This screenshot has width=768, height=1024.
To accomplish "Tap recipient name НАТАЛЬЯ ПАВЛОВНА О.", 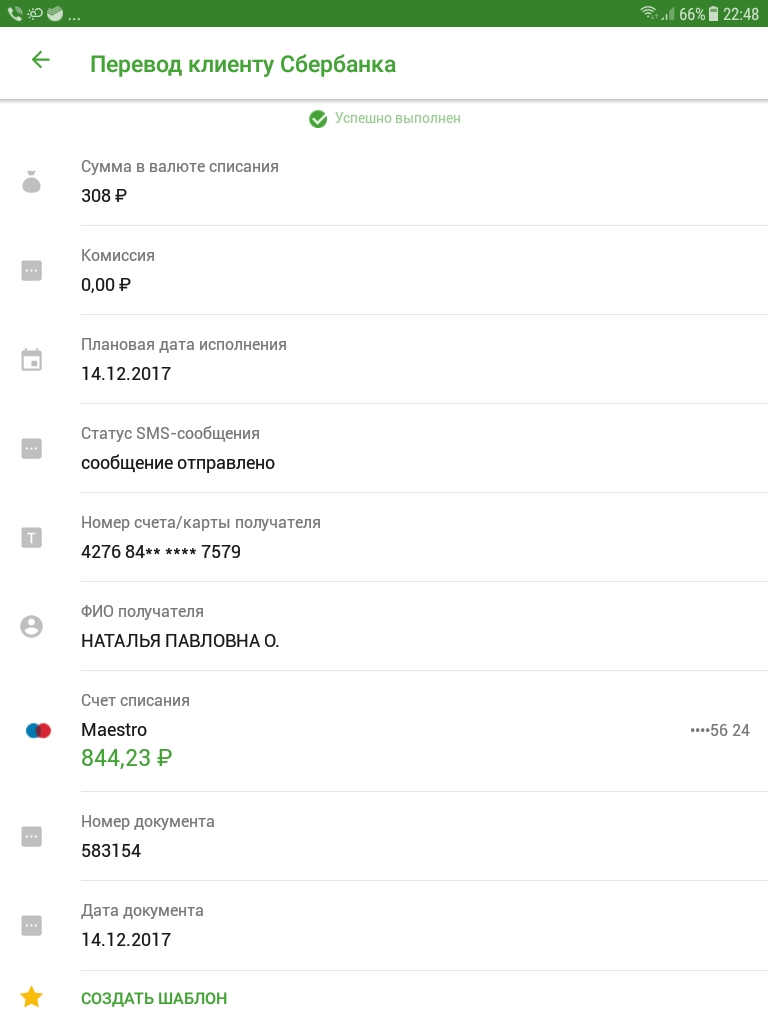I will click(x=180, y=641).
